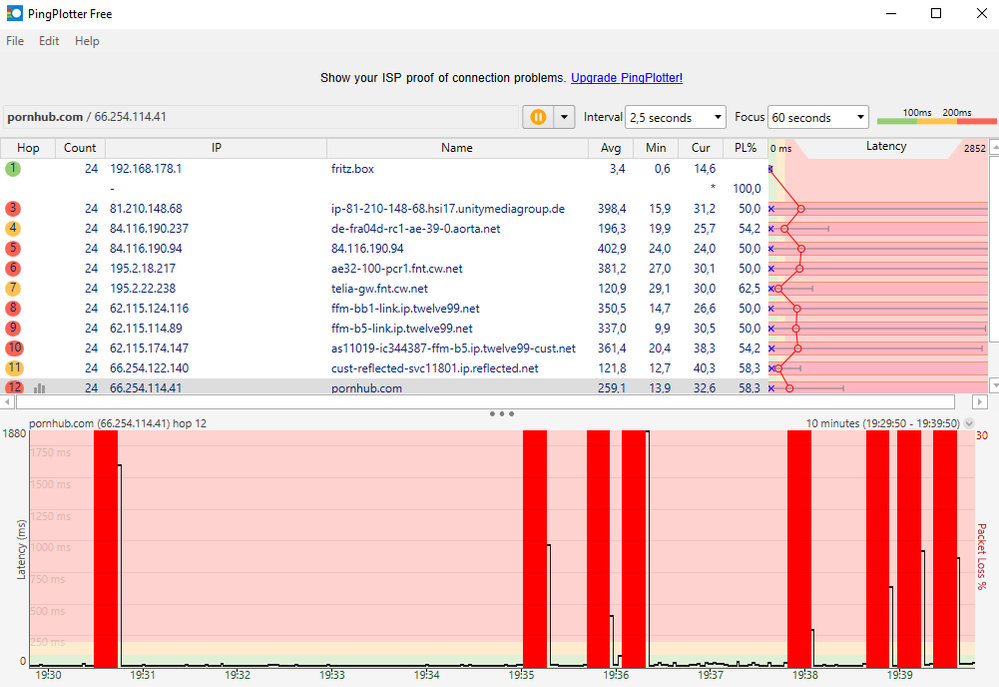Click hop 9 red circle icon
This screenshot has width=999, height=687.
[13, 328]
